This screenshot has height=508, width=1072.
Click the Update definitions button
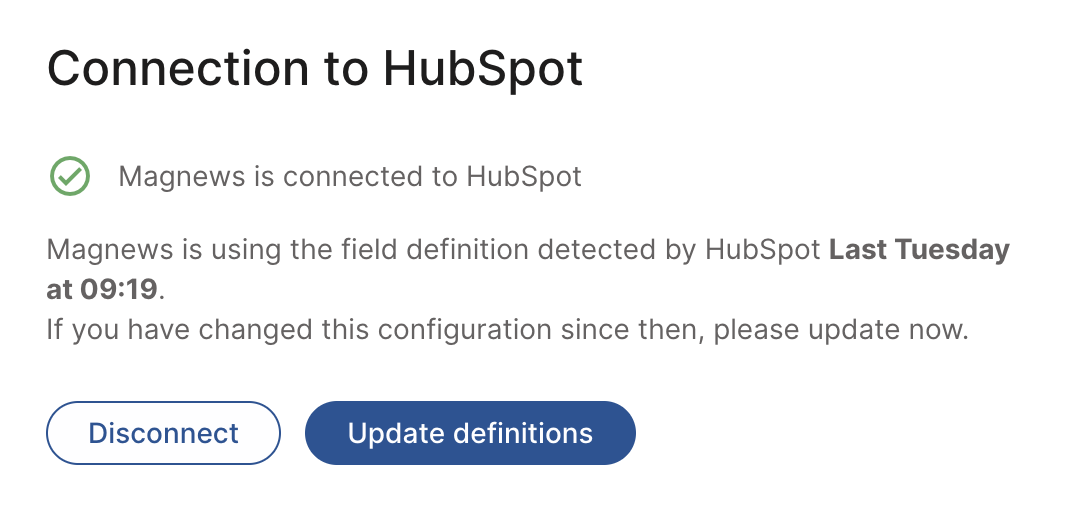click(470, 433)
